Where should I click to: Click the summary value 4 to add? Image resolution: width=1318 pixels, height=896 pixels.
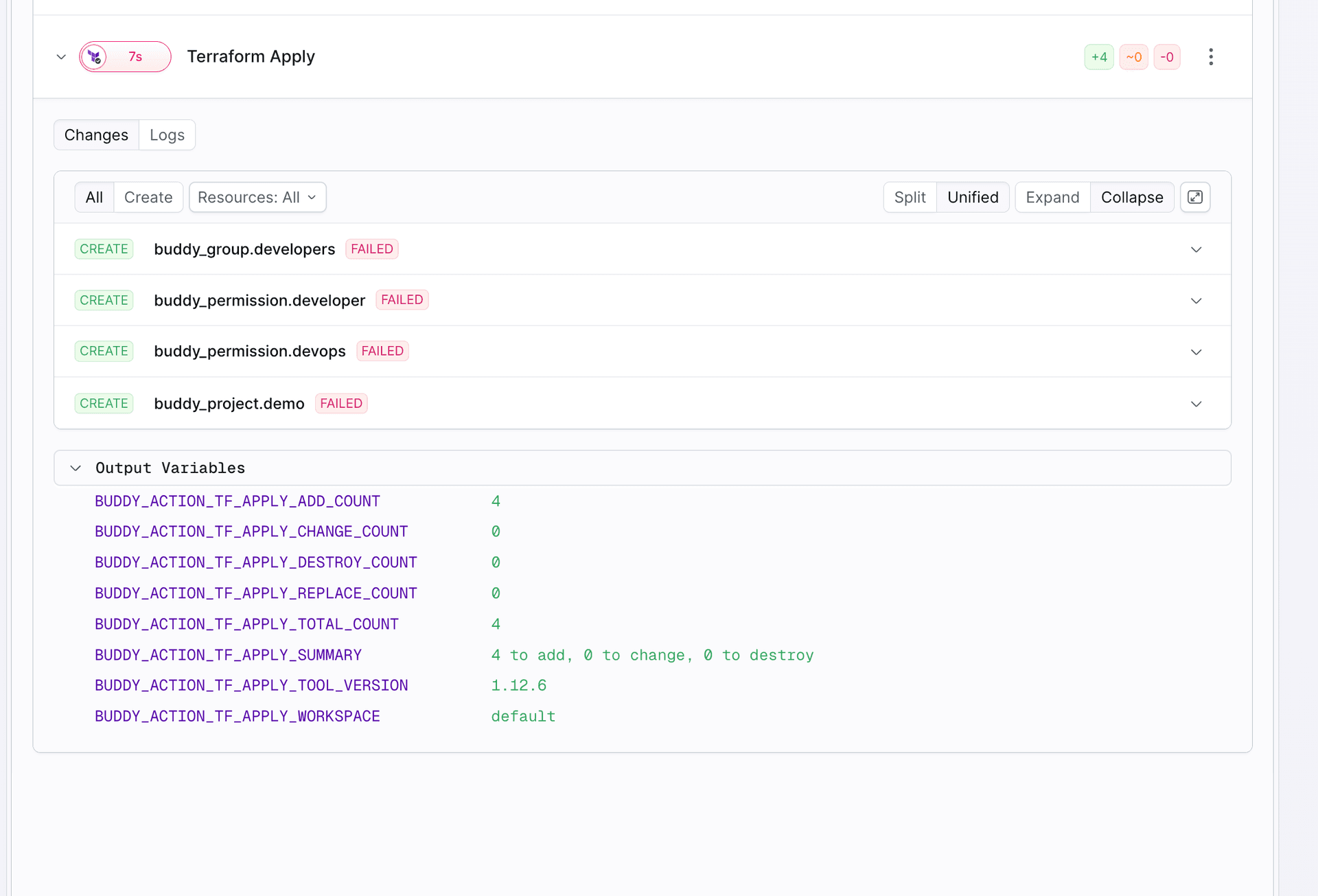652,656
